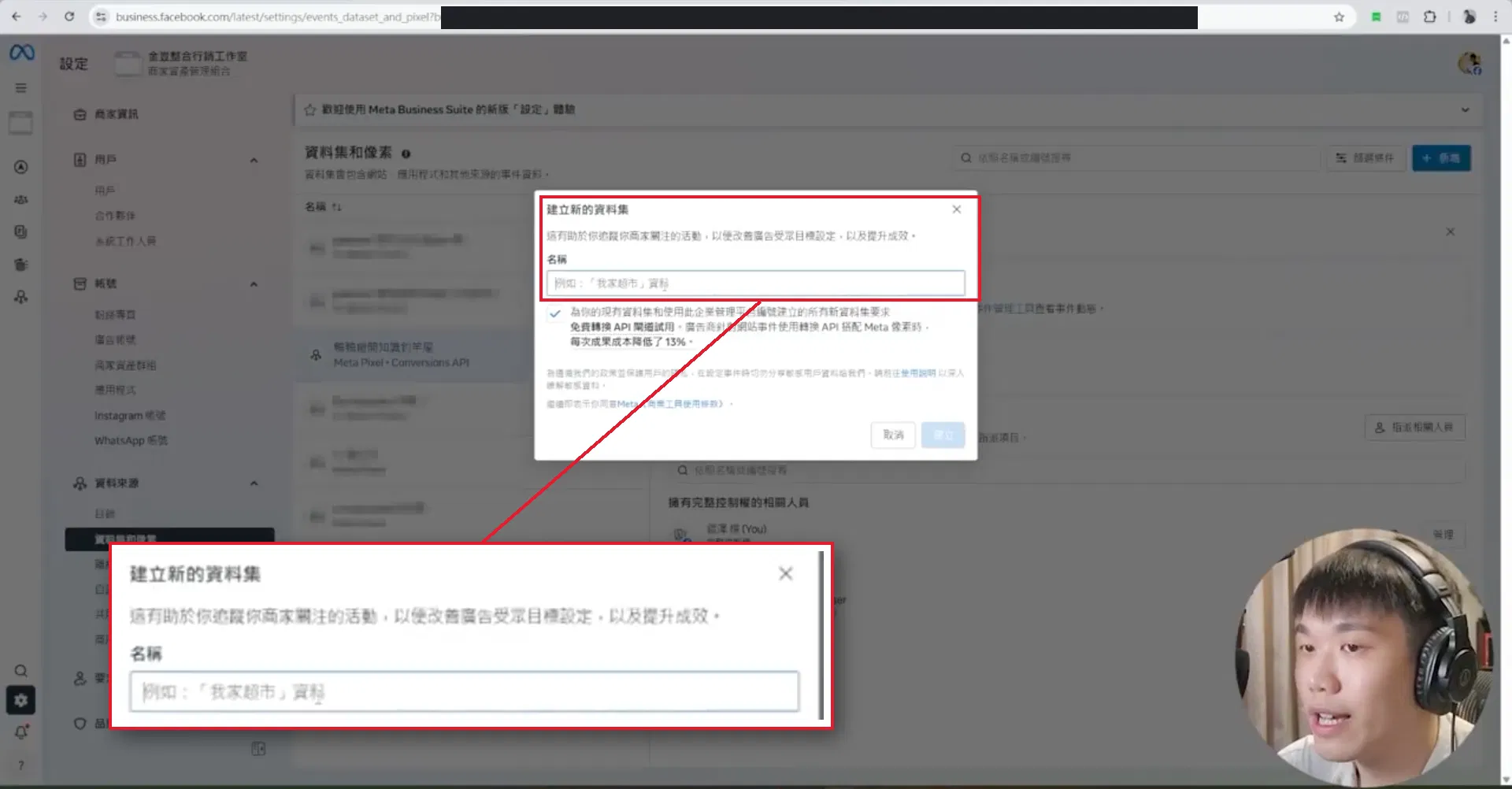Focus the people search field in panel
1512x789 pixels.
click(1067, 470)
